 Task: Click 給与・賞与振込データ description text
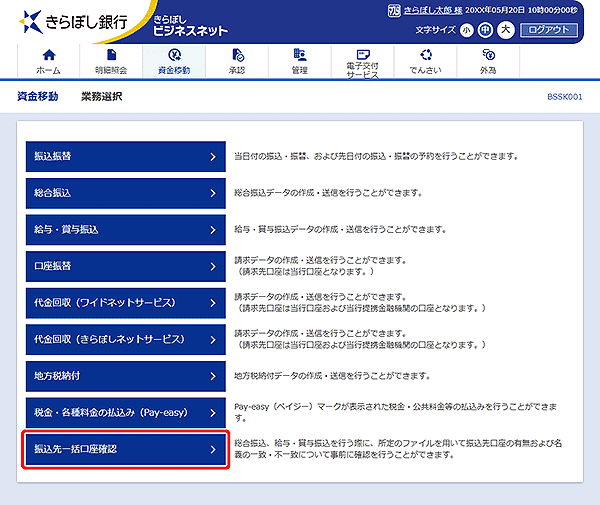click(x=341, y=230)
